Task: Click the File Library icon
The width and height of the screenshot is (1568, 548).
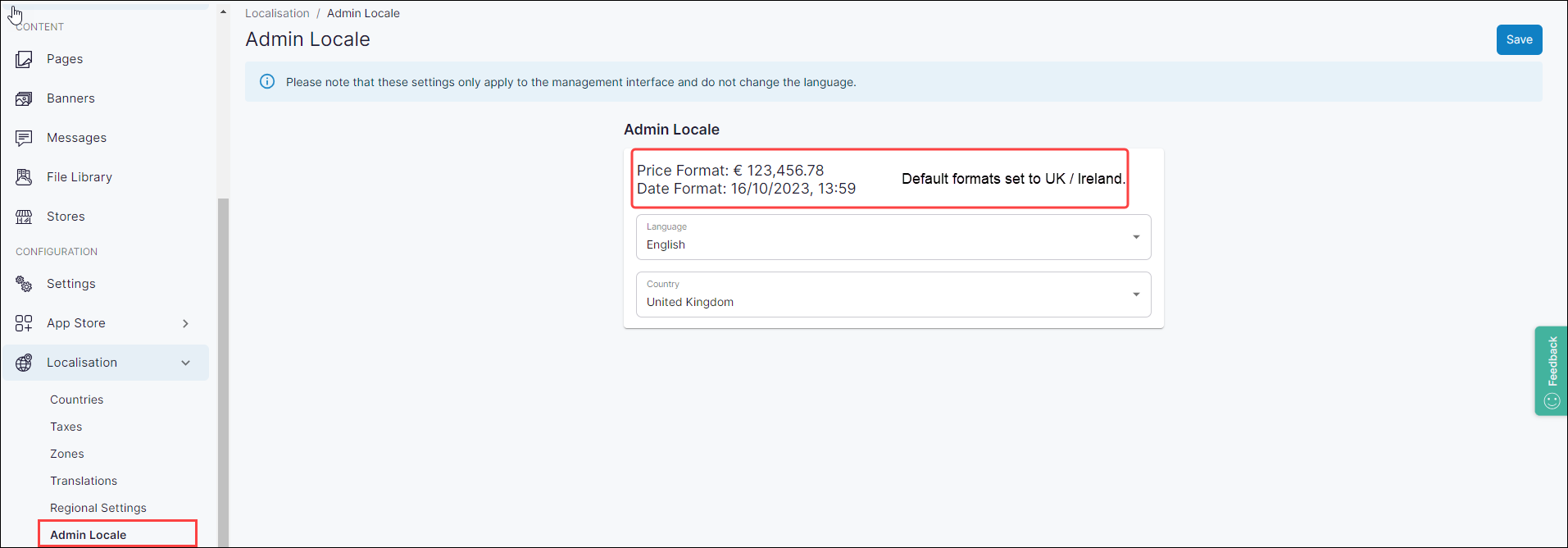Action: click(x=24, y=177)
